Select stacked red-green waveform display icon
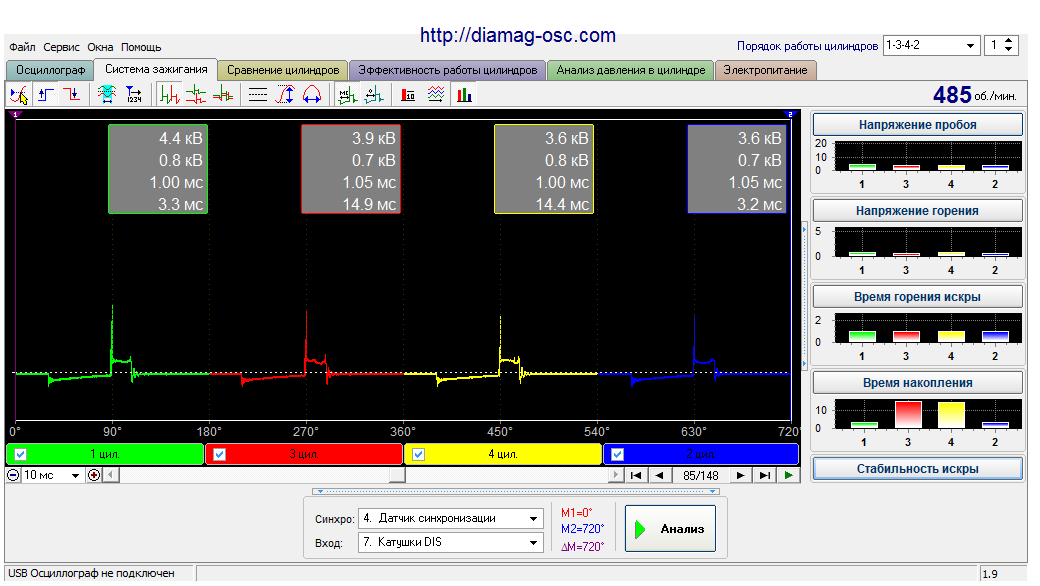 (x=196, y=95)
